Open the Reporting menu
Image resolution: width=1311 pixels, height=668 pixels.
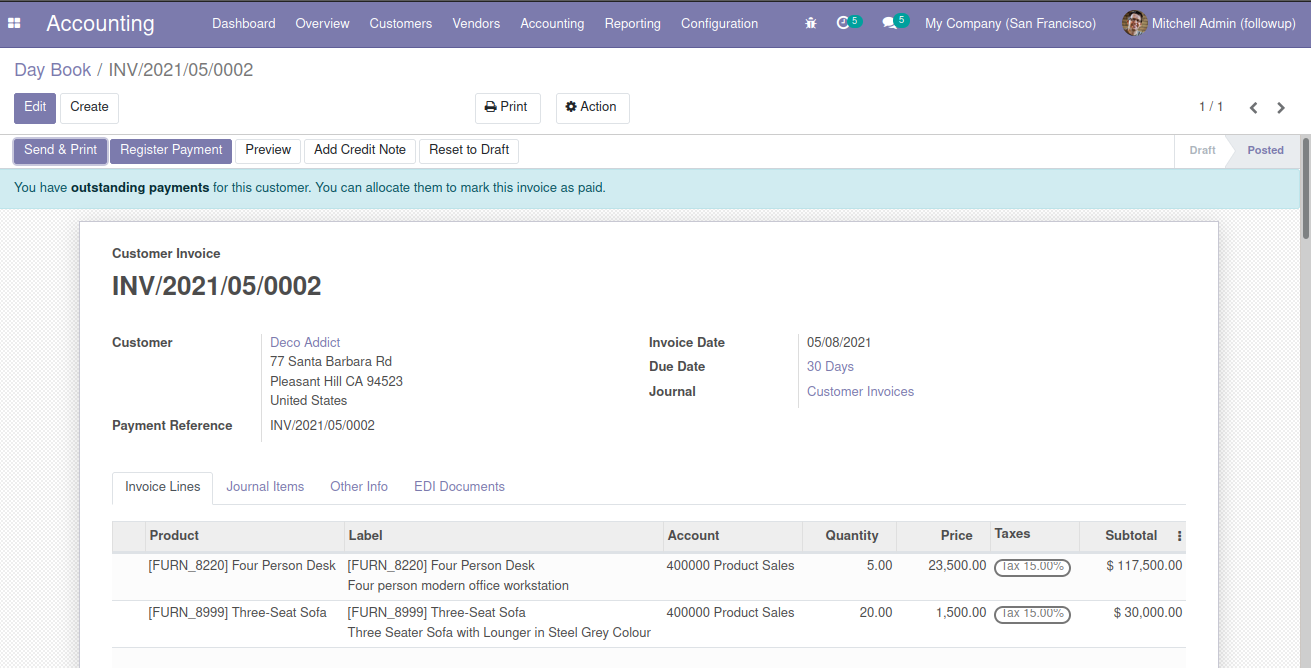tap(632, 23)
